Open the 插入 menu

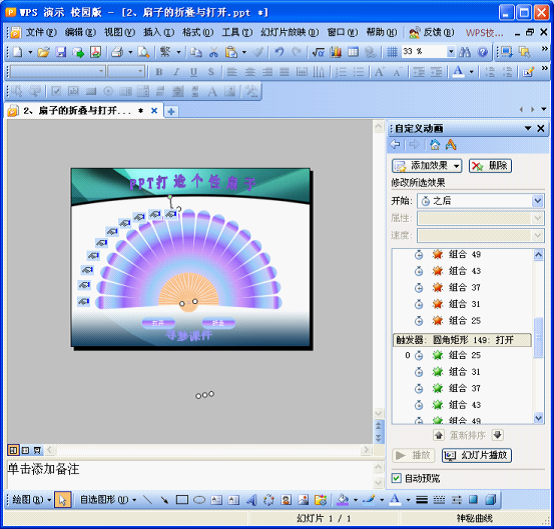tap(159, 33)
